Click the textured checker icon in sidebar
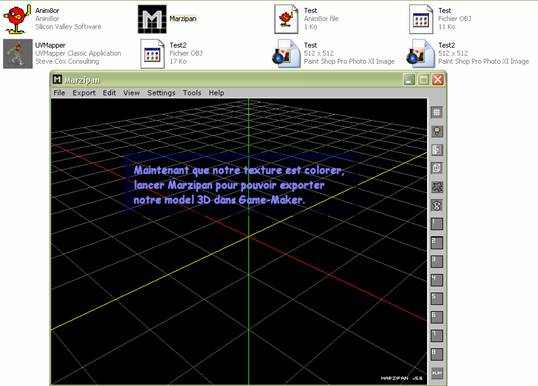Screen dimensions: 538x386 click(437, 187)
